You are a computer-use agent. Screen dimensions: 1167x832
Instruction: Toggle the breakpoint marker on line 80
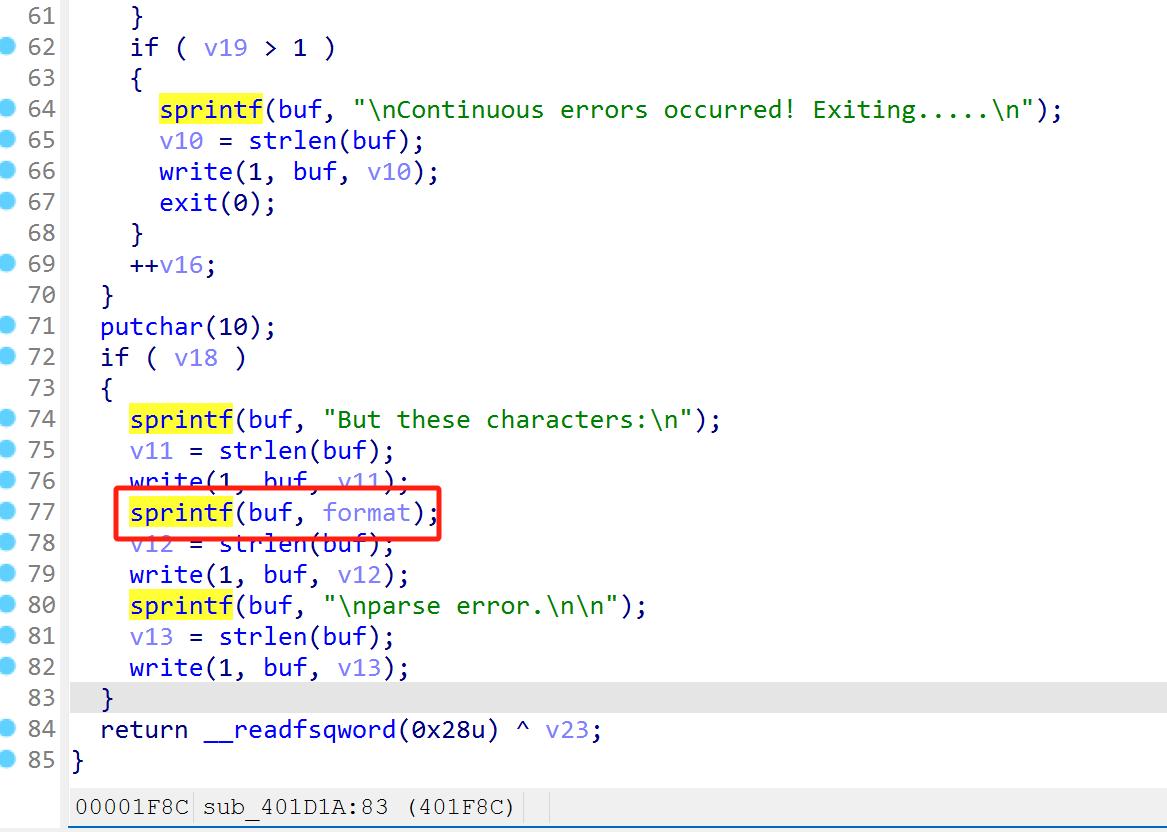pos(8,604)
